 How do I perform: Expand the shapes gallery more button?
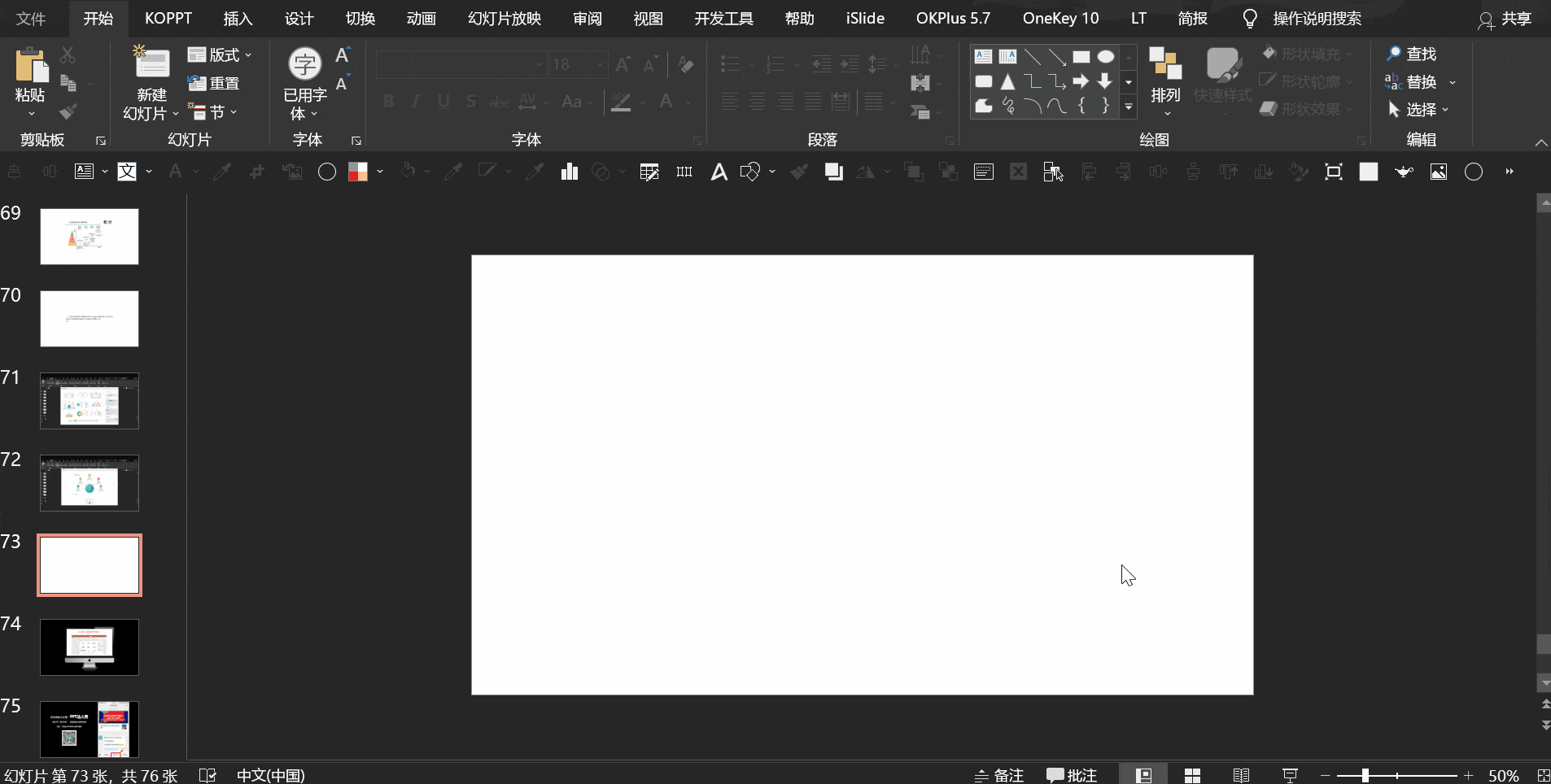1129,107
